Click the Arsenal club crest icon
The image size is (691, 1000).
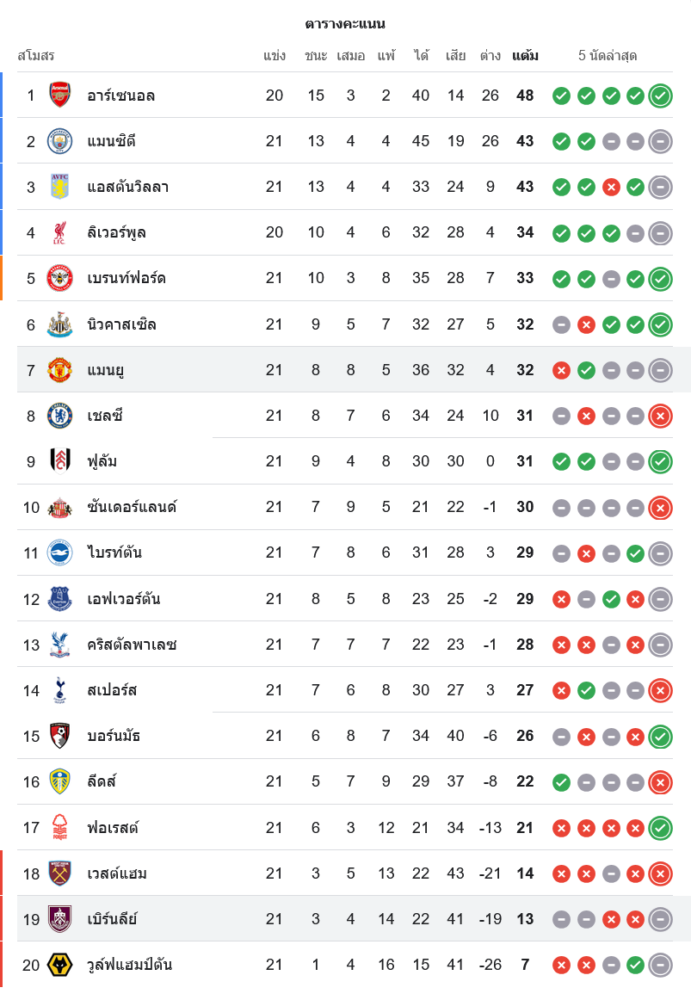click(x=61, y=95)
